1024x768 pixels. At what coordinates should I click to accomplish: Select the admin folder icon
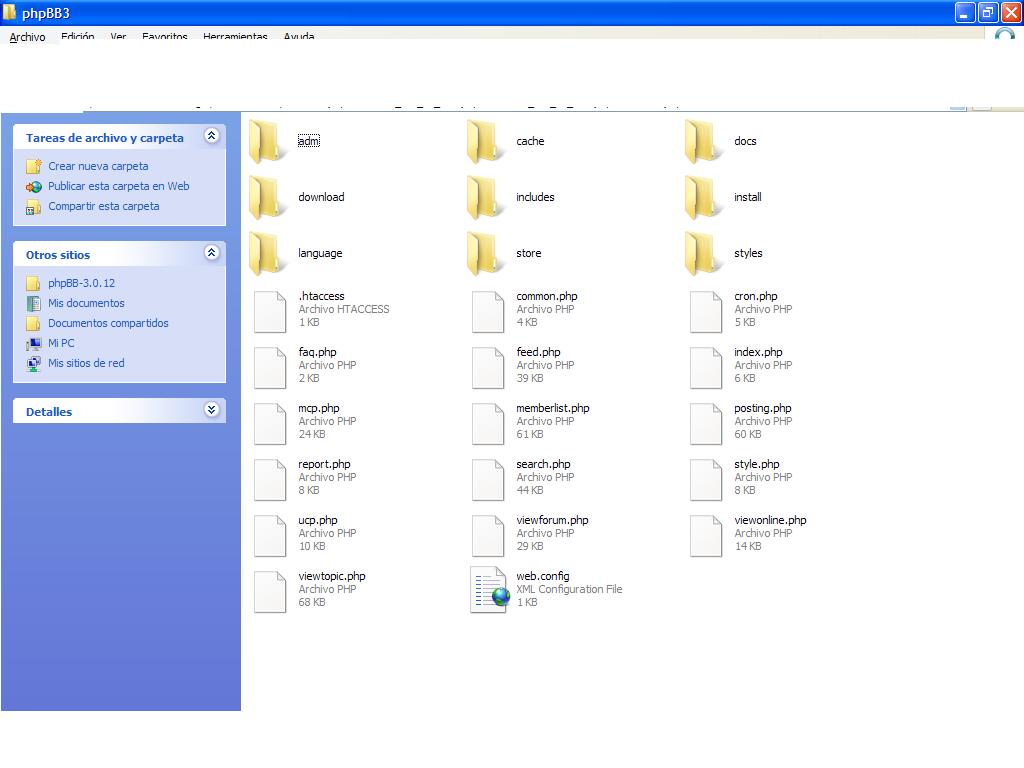pos(268,141)
